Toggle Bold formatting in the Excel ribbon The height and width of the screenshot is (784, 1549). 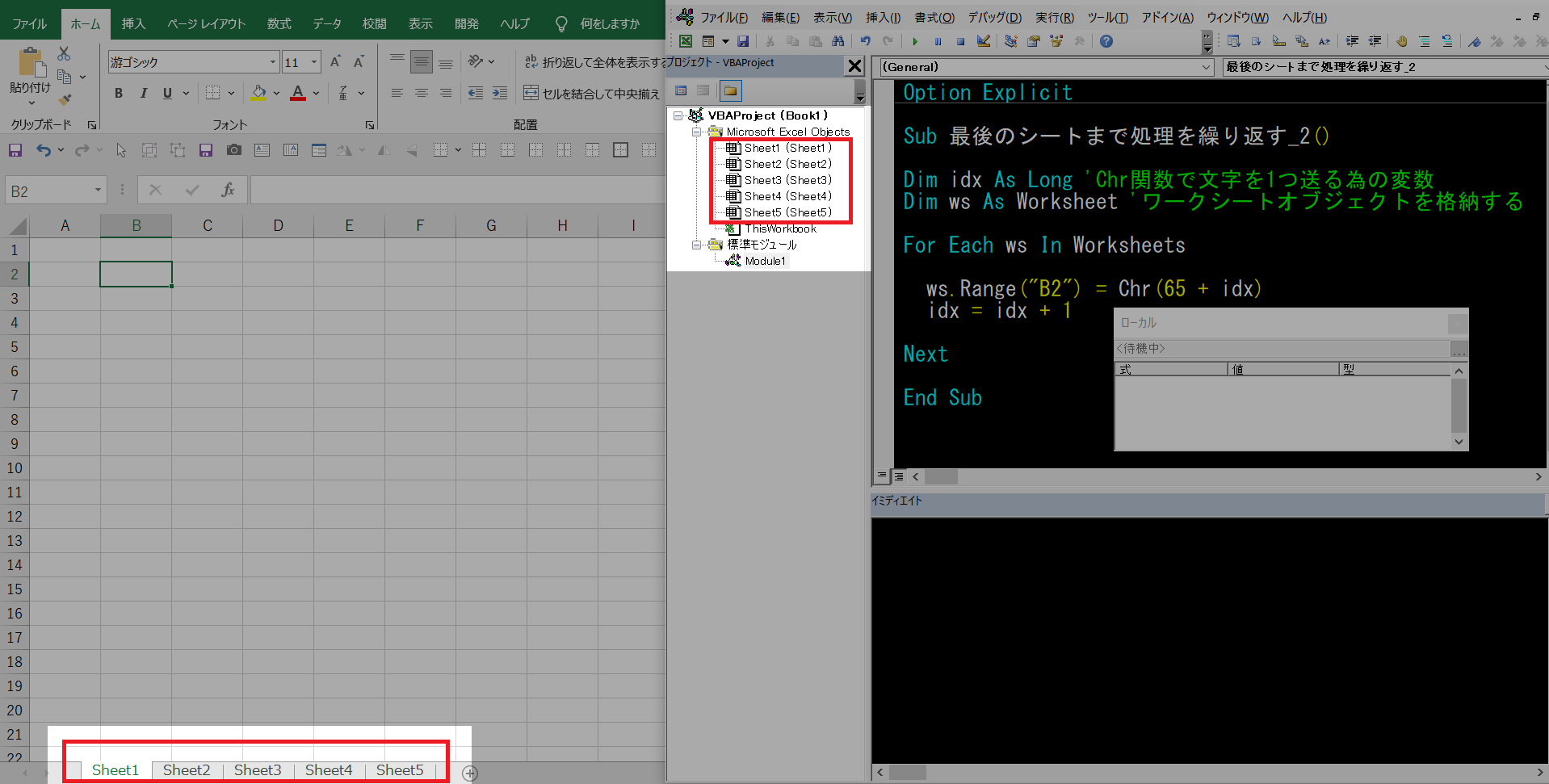pyautogui.click(x=118, y=93)
